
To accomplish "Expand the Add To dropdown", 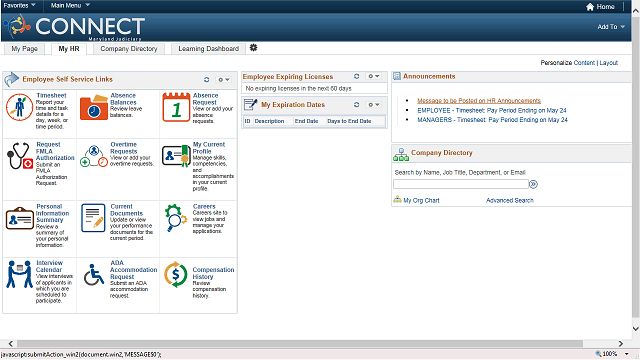I will (x=611, y=27).
